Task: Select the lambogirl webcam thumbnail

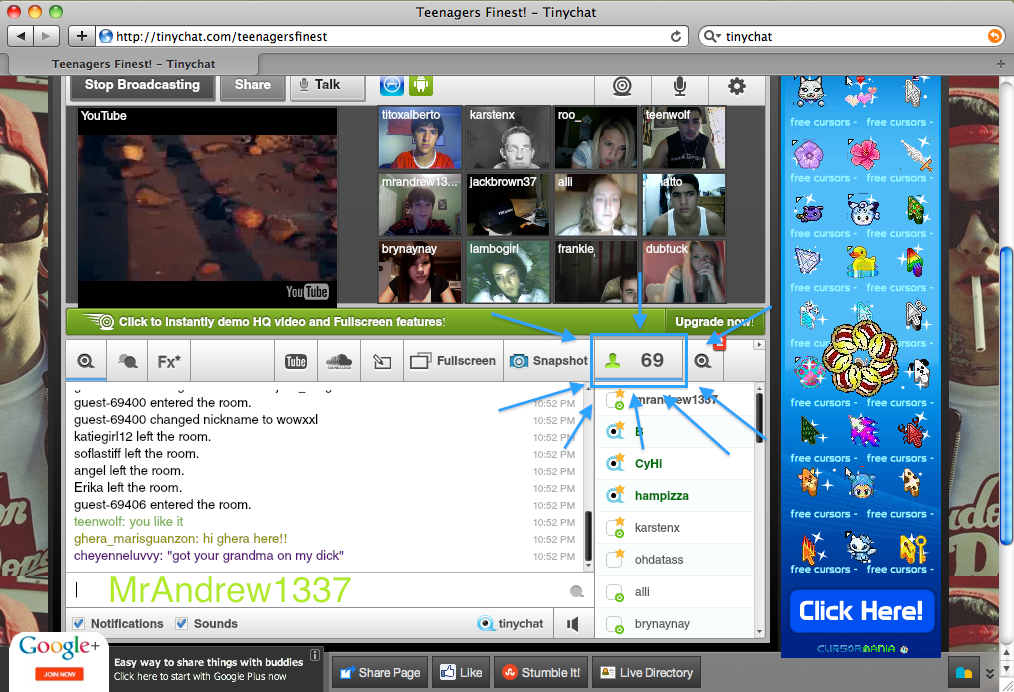Action: coord(508,272)
